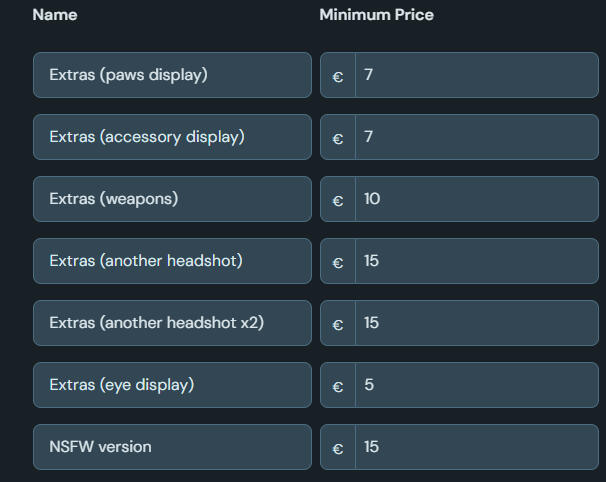Focus the 'Extras (another headshot)' name field
606x482 pixels.
click(x=172, y=261)
